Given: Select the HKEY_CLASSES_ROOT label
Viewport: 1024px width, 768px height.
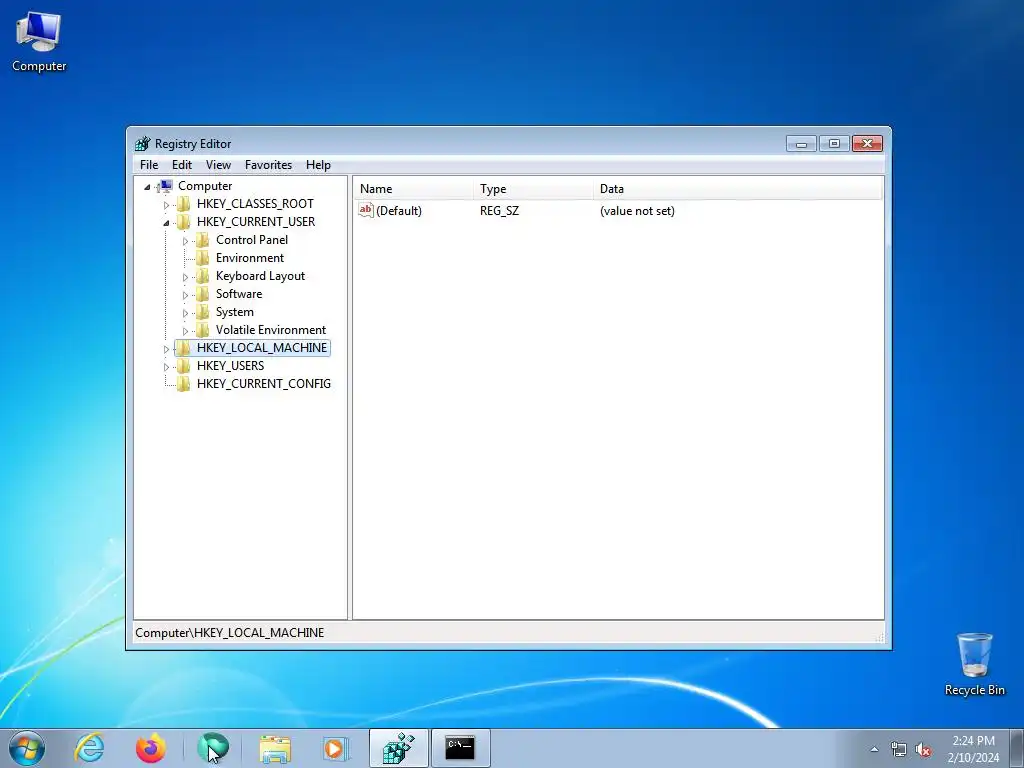Looking at the screenshot, I should pos(255,204).
